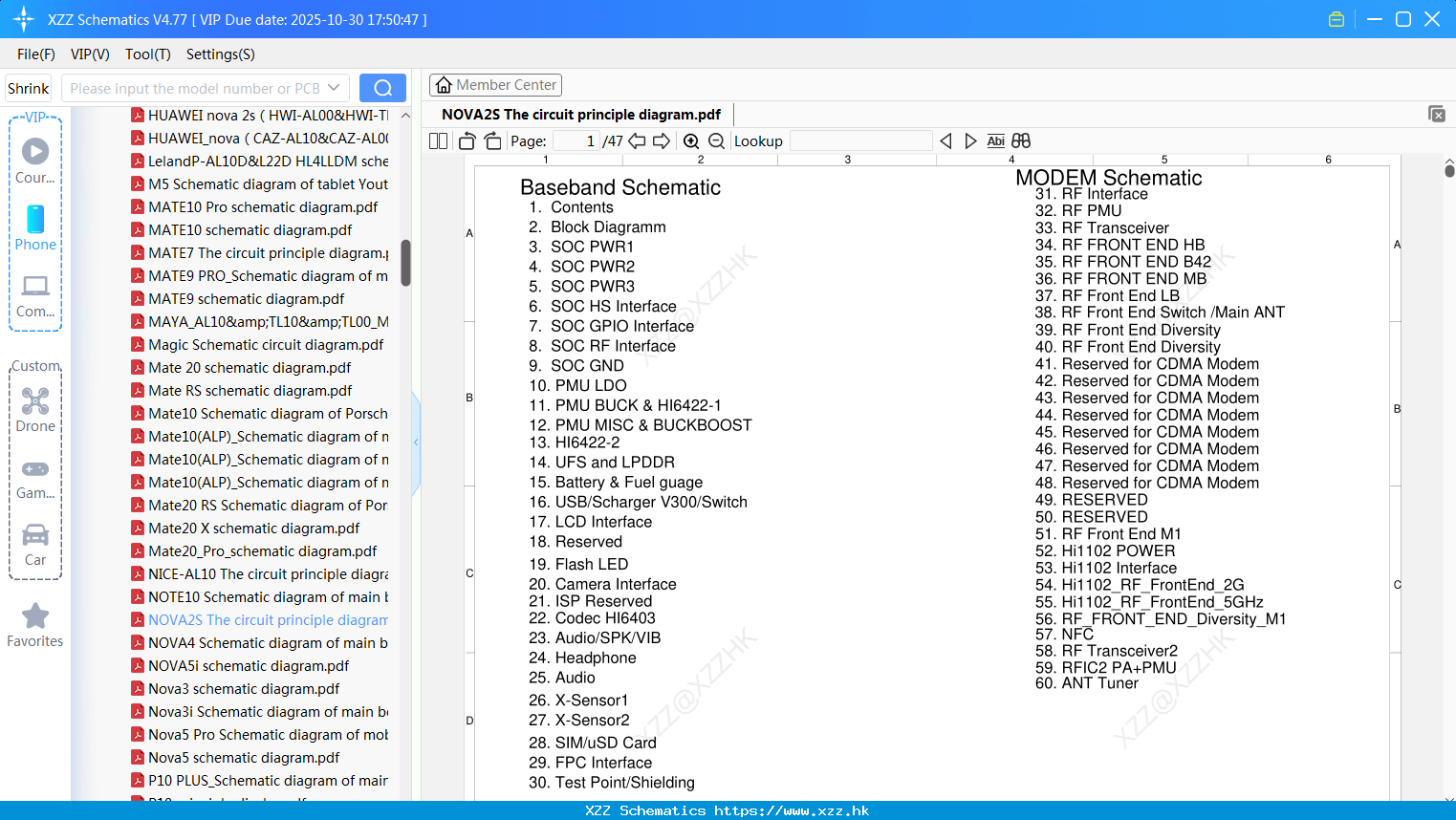Click the page number field
Image resolution: width=1456 pixels, height=820 pixels.
point(576,141)
